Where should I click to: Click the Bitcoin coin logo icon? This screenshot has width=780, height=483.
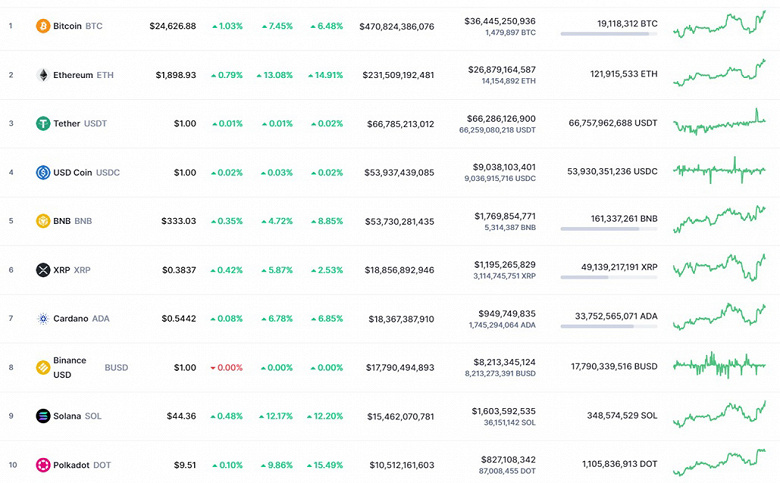click(43, 26)
